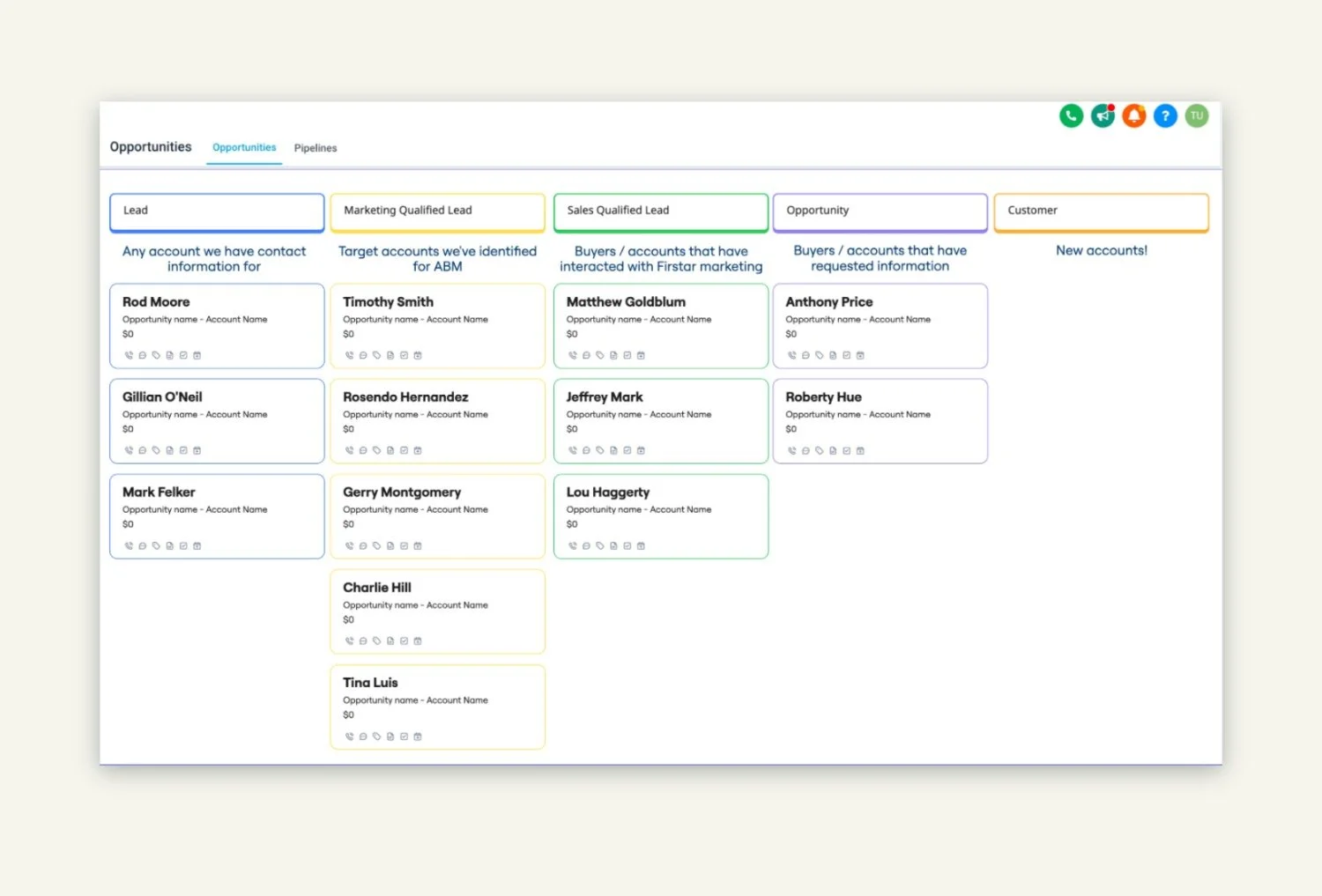Click the task check icon on Mark Felker card
1322x896 pixels.
183,545
